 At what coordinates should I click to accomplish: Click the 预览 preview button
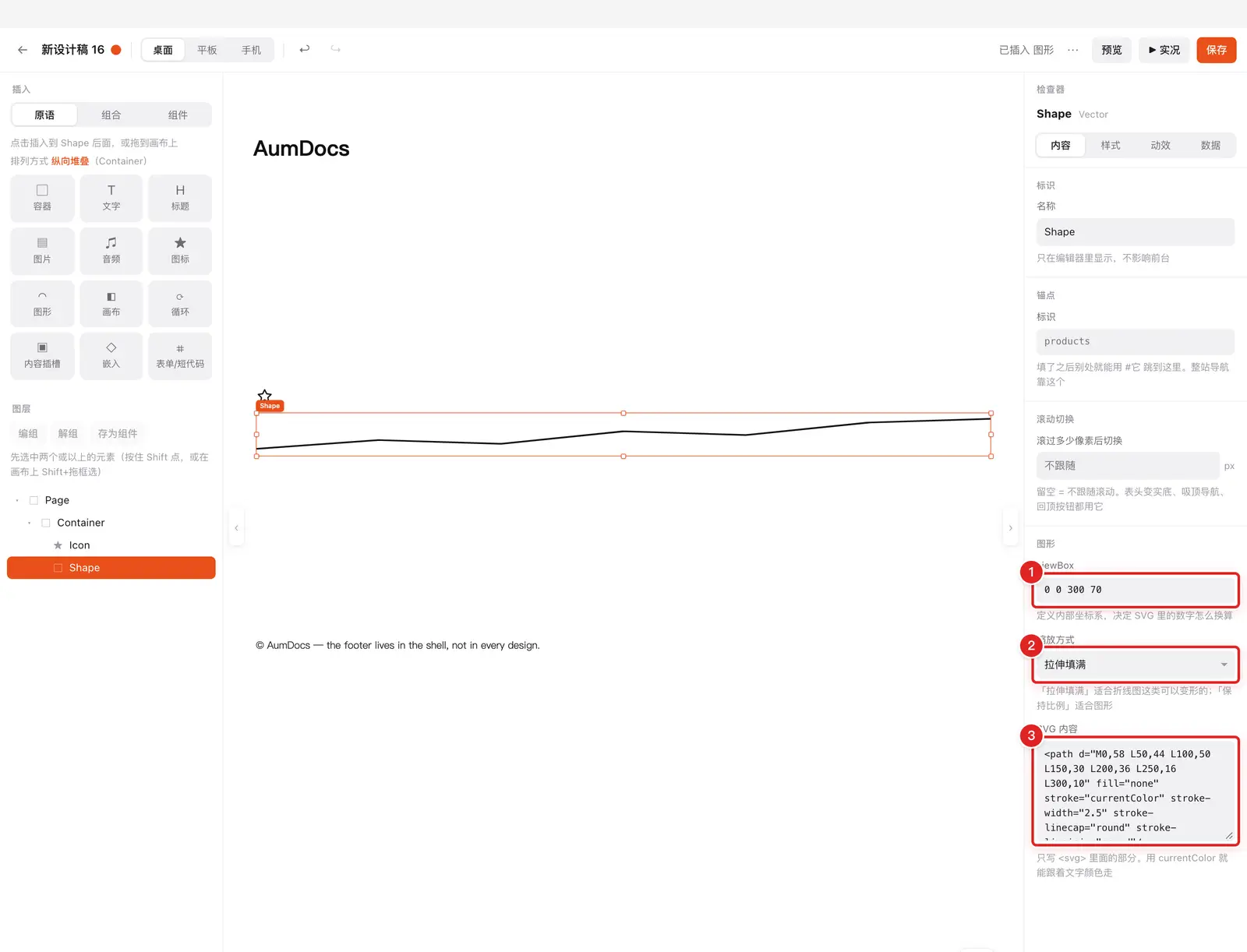point(1111,50)
